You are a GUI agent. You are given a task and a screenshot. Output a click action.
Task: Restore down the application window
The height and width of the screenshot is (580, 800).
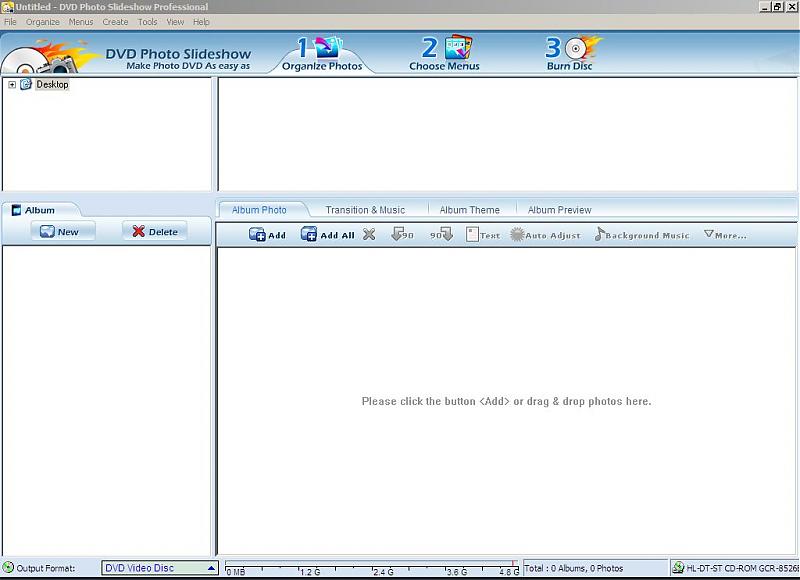pos(777,7)
